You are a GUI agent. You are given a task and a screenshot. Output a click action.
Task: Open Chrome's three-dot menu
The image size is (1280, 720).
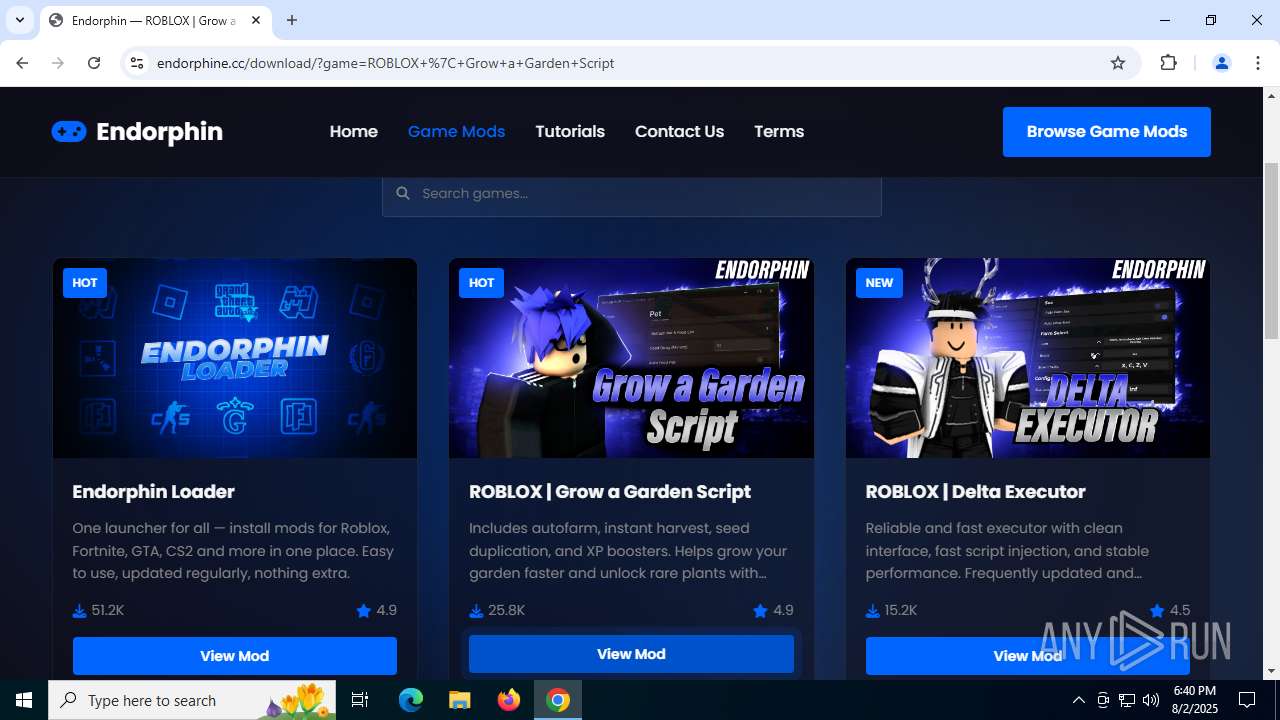point(1257,63)
